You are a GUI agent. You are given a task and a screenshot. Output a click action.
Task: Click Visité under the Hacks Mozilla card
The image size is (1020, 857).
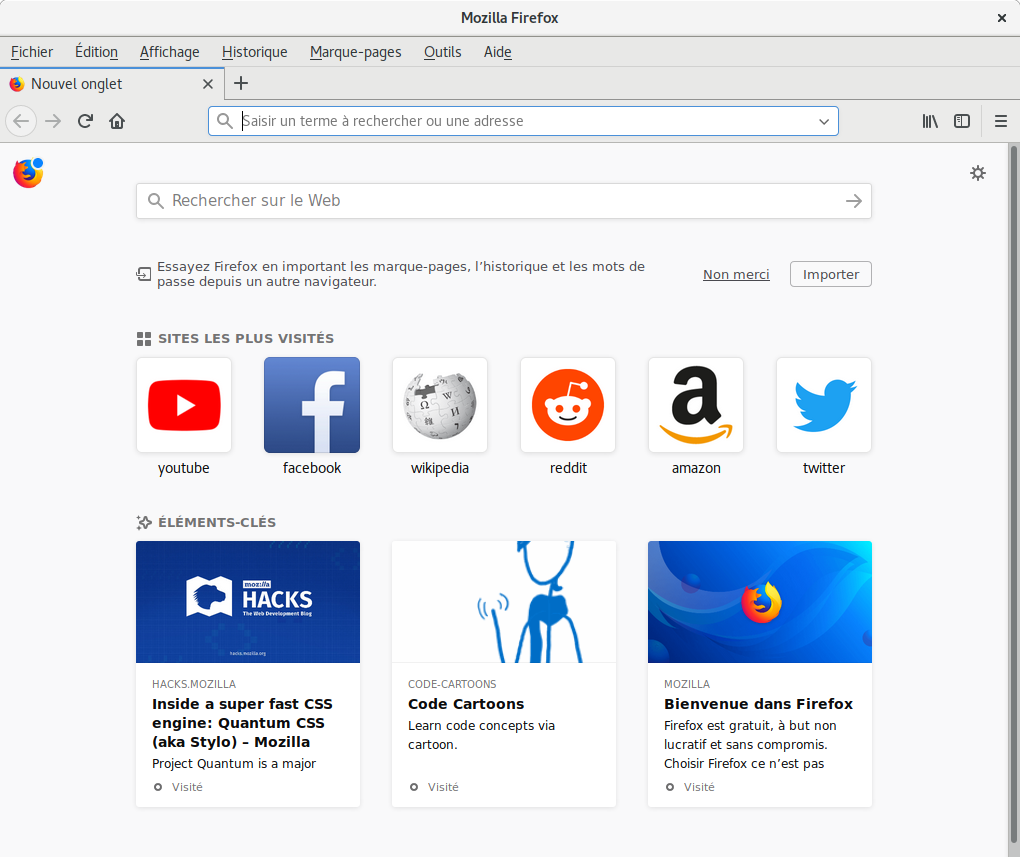tap(187, 787)
